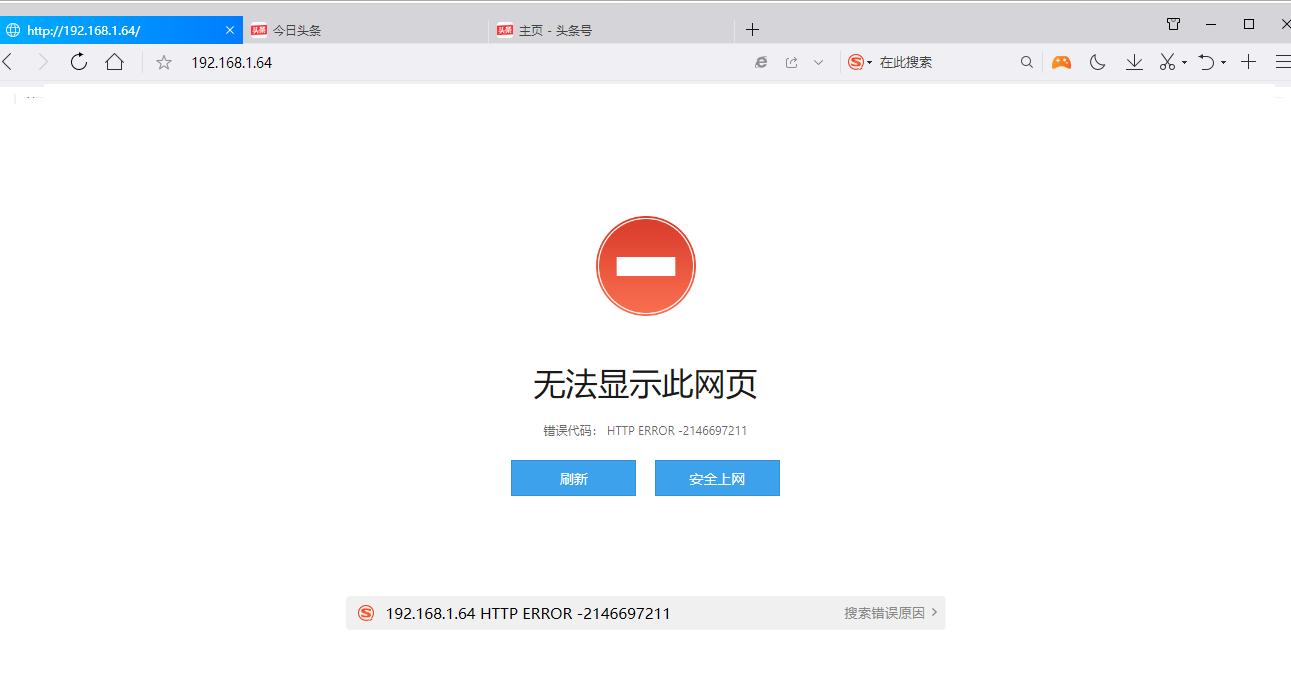Screen dimensions: 1291x700
Task: Click the 刷新 button to reload
Action: 572,478
